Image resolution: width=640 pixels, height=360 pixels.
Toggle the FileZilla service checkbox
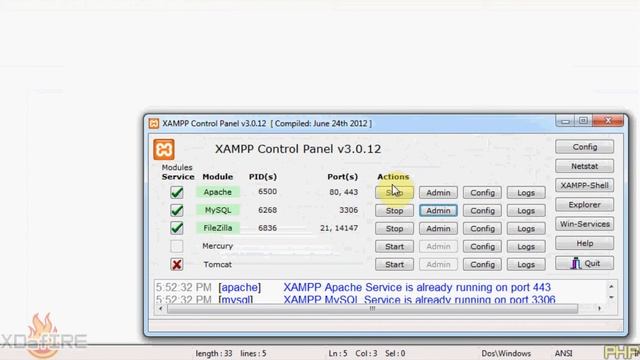(x=177, y=228)
